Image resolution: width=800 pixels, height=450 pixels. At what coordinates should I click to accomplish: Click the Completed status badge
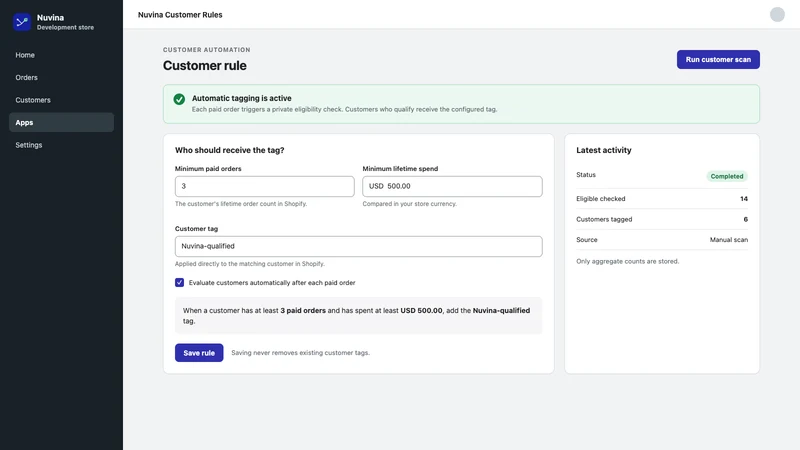coord(727,176)
